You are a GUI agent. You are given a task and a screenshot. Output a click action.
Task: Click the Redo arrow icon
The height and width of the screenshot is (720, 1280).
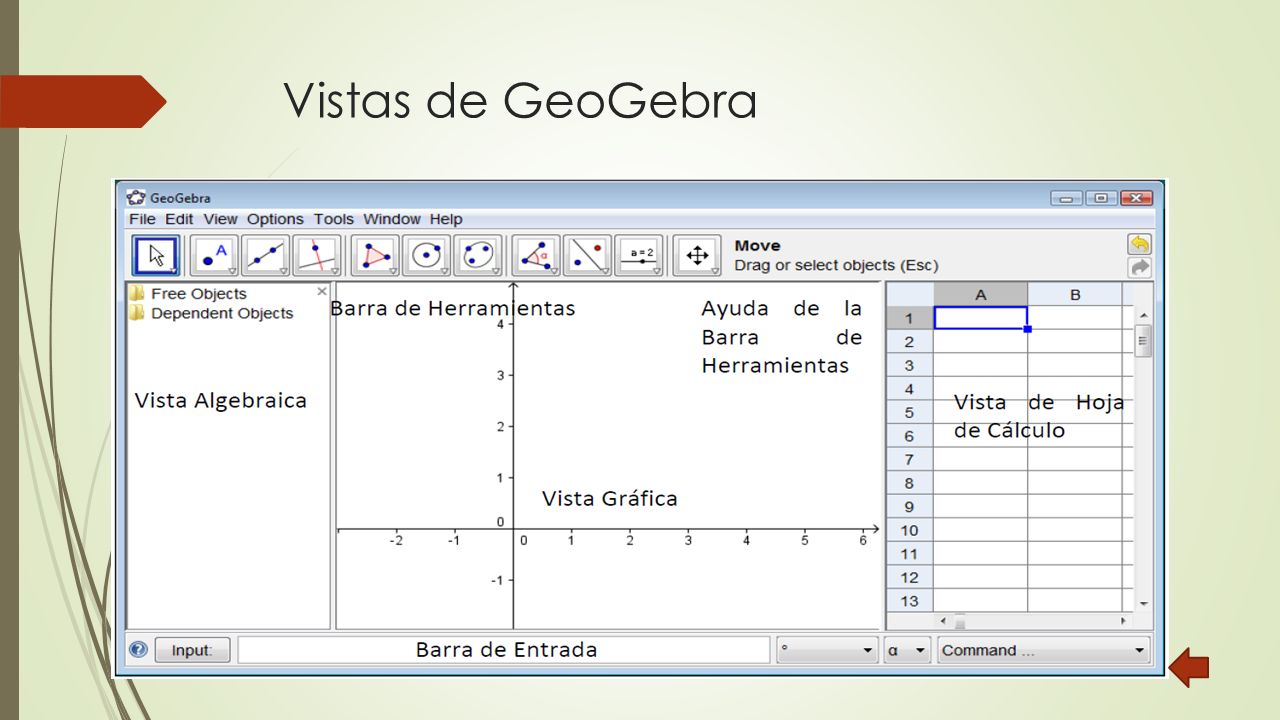pos(1139,267)
